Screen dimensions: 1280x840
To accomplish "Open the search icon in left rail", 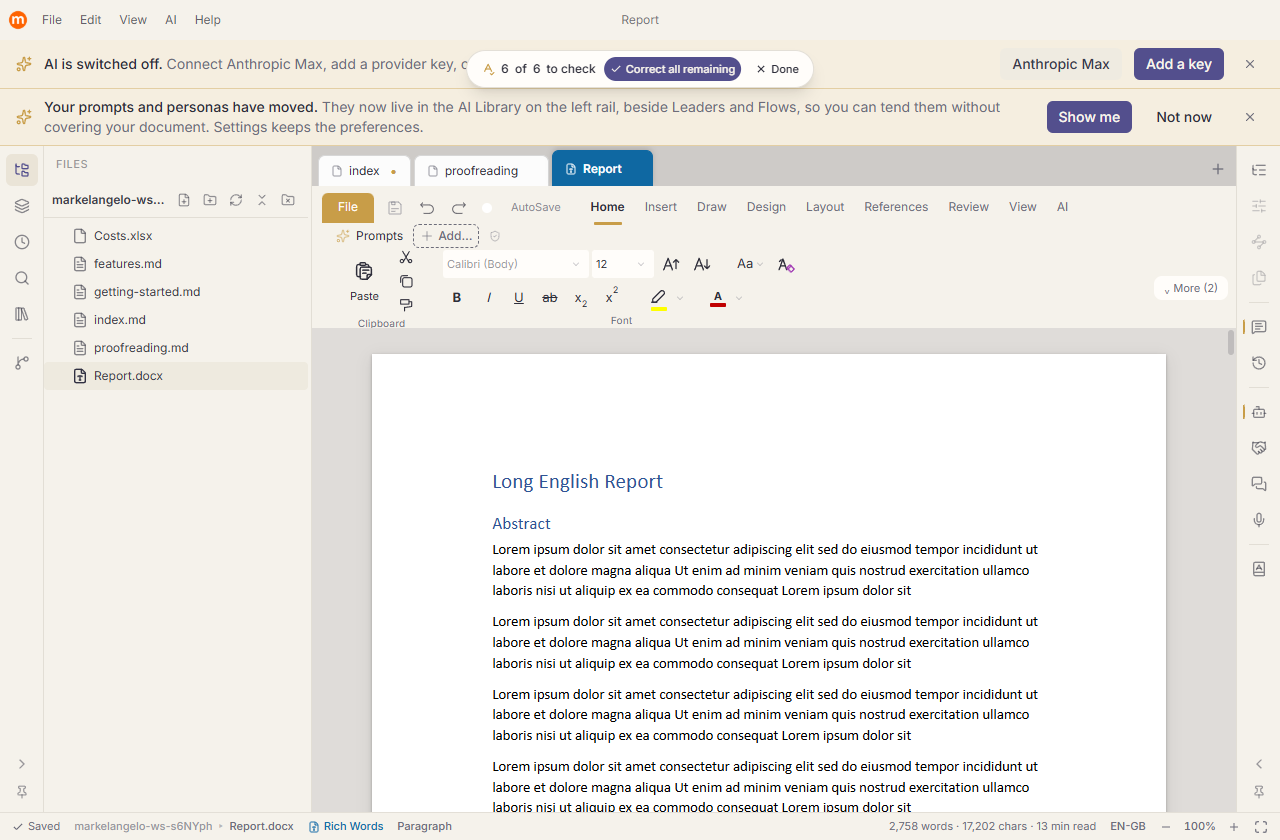I will [22, 278].
